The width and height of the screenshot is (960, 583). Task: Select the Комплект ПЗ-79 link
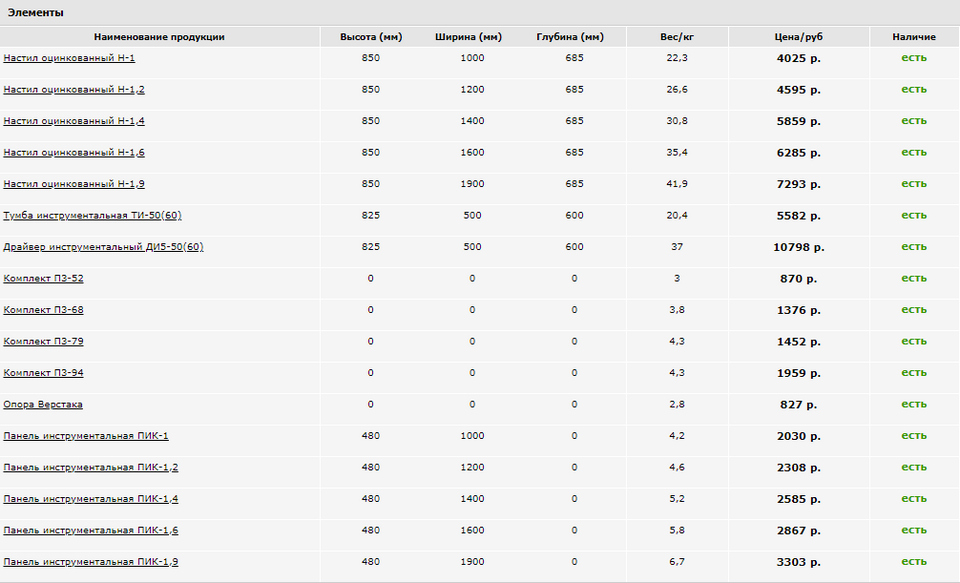pos(43,341)
